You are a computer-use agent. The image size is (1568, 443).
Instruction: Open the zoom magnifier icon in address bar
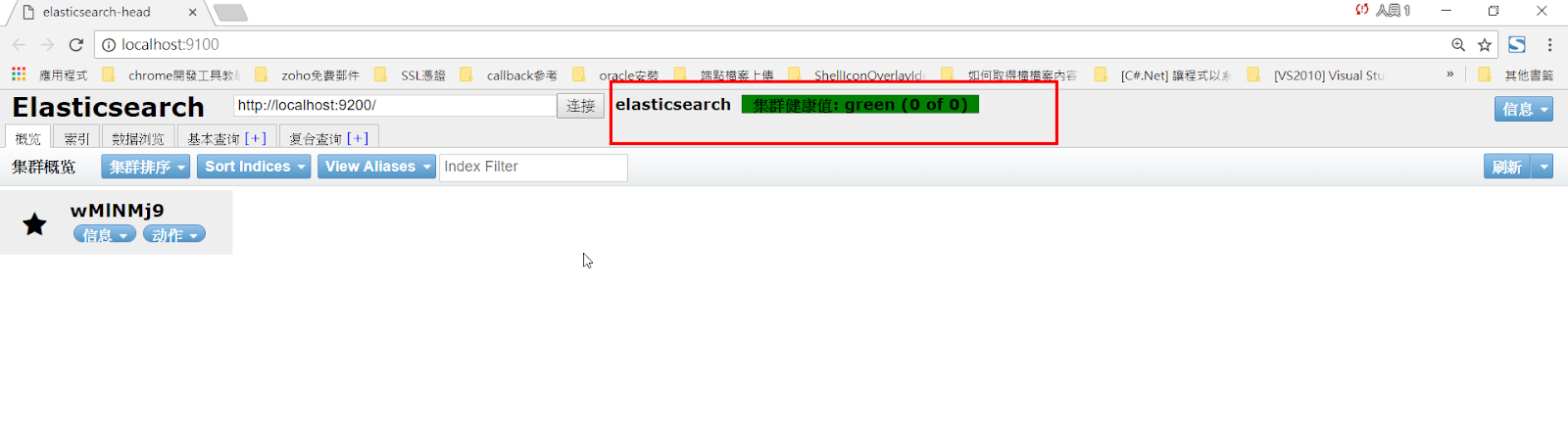tap(1458, 45)
